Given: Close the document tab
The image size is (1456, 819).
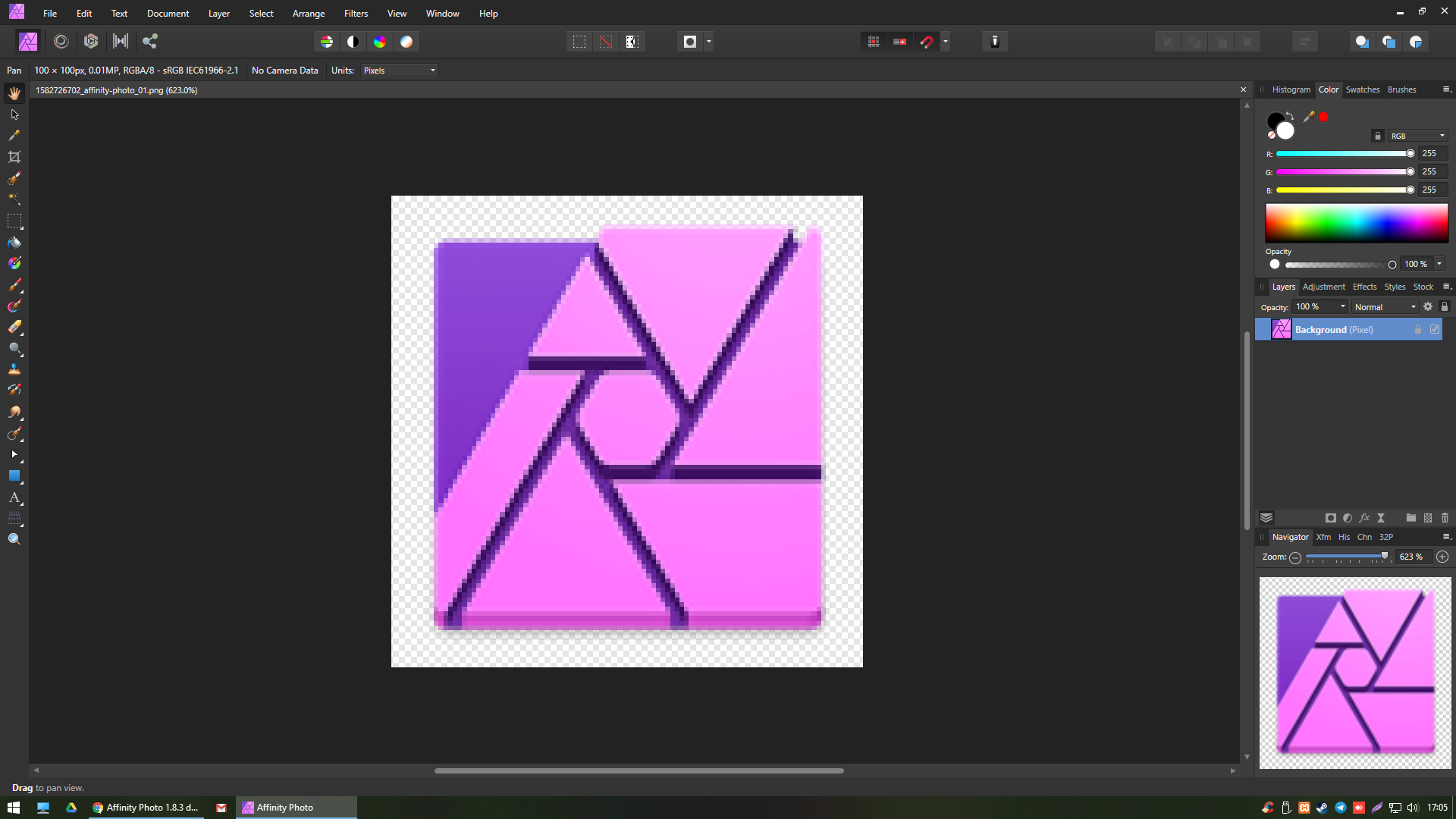Looking at the screenshot, I should pyautogui.click(x=1244, y=89).
